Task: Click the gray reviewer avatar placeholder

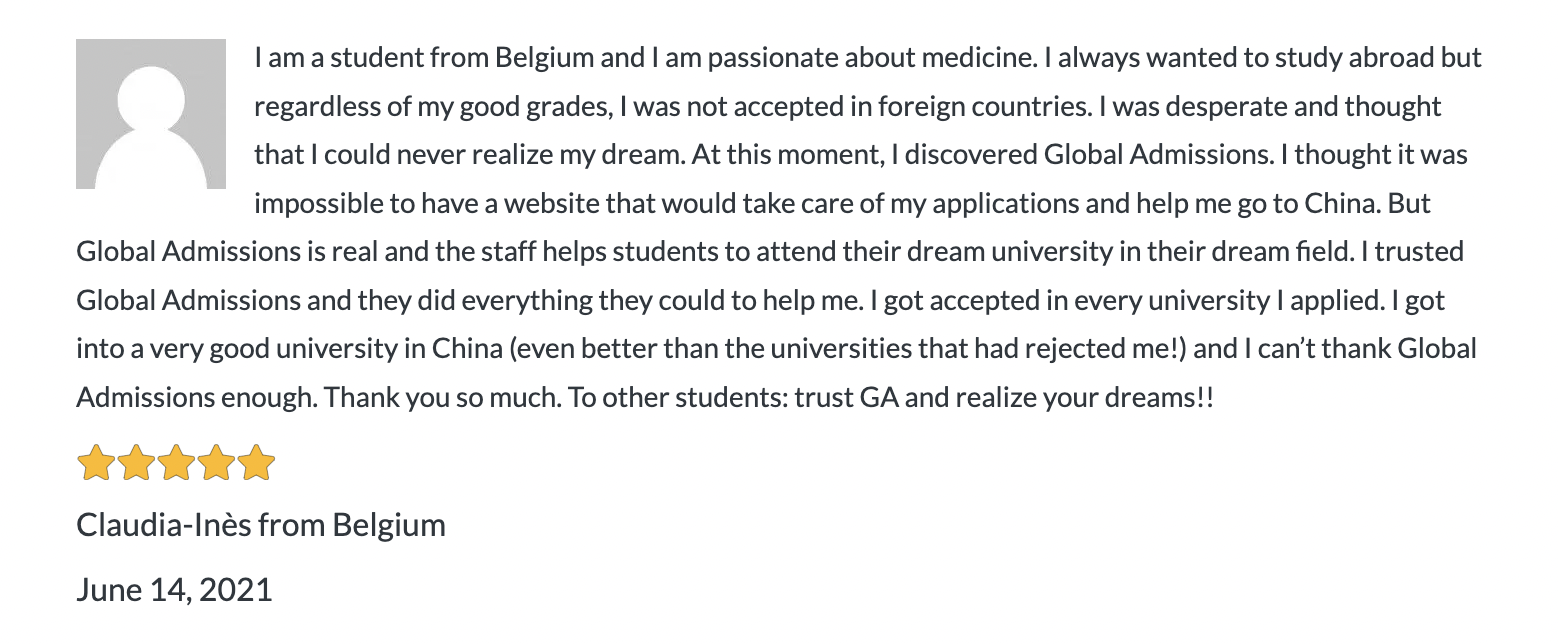Action: pos(151,114)
